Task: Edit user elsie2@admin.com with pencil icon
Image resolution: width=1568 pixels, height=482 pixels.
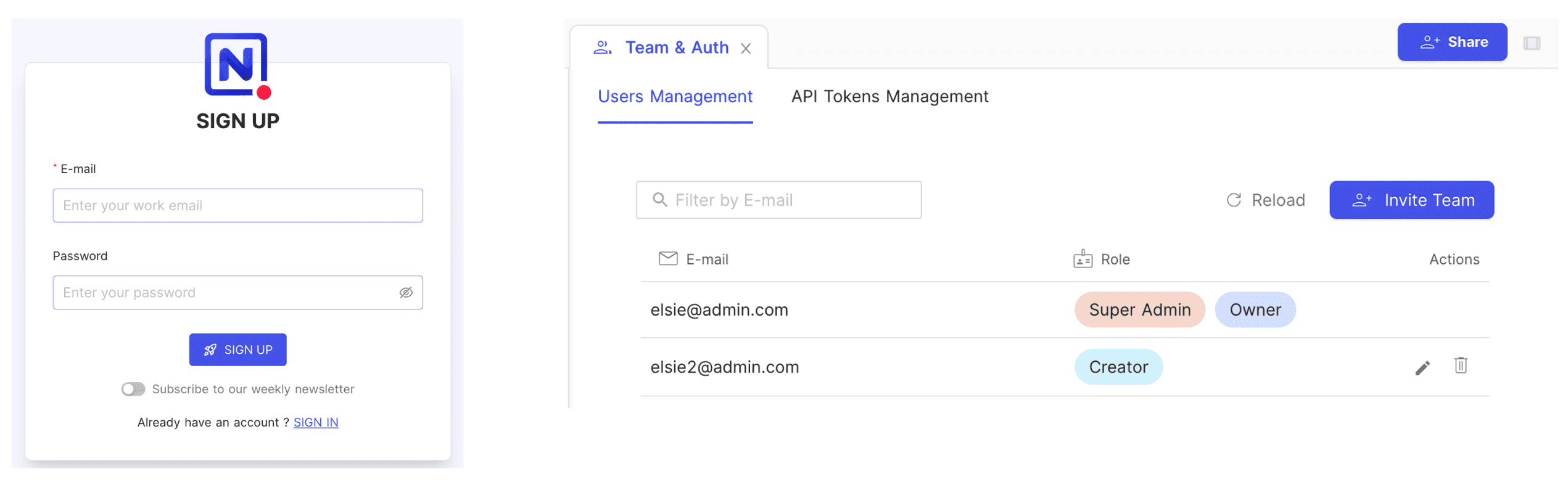Action: pyautogui.click(x=1422, y=369)
